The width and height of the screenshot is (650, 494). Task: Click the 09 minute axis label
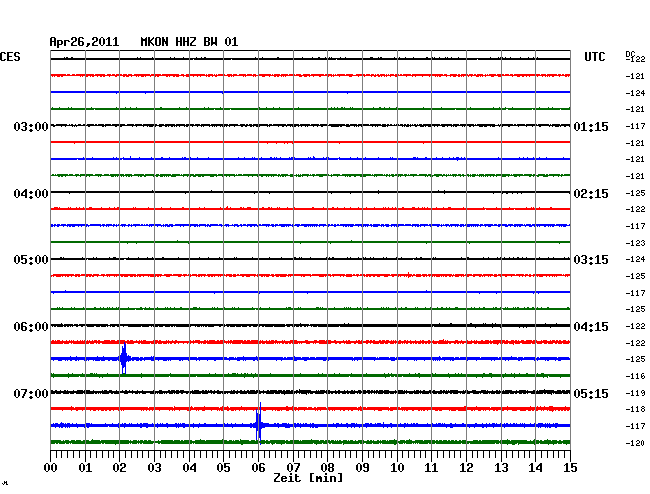(362, 467)
